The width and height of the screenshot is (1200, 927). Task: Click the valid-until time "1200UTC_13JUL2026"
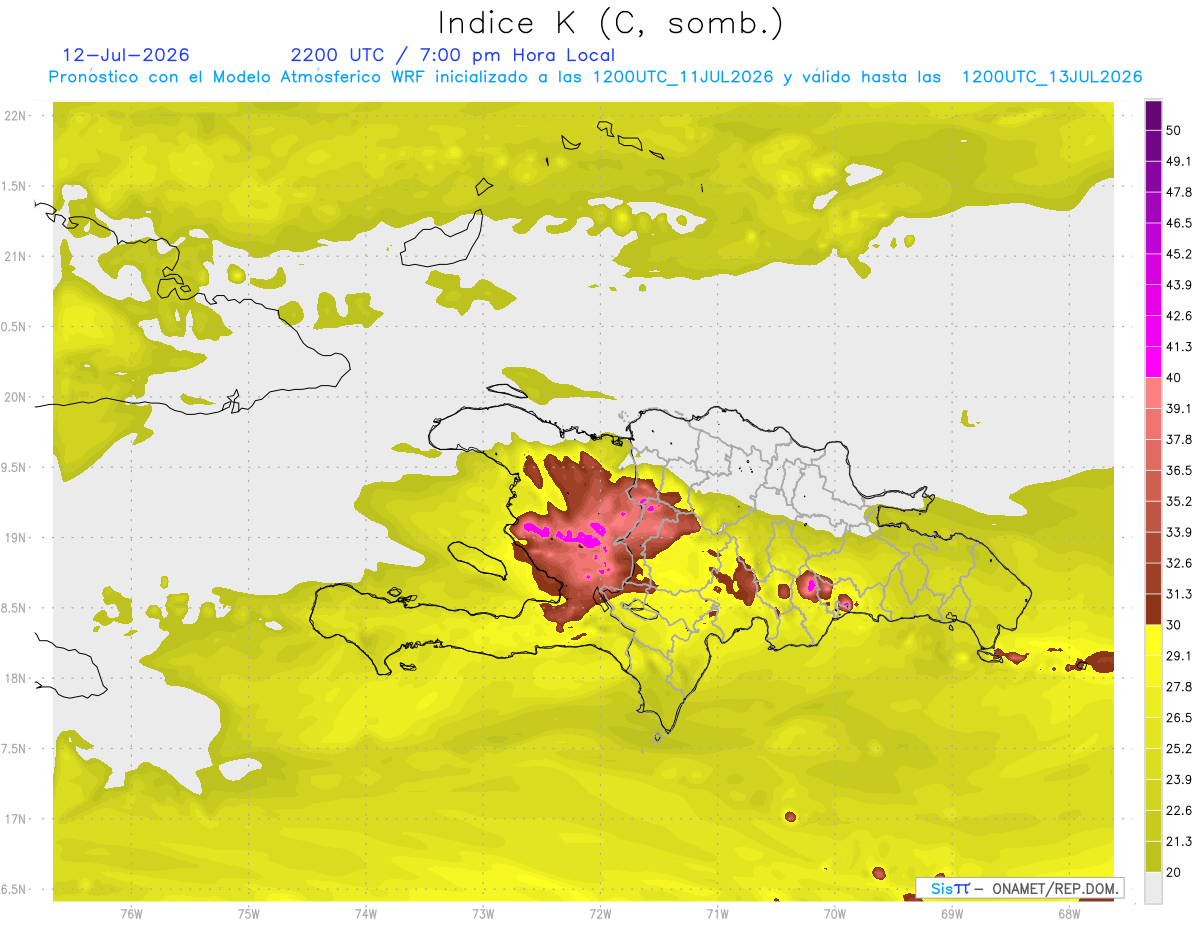tap(1052, 77)
